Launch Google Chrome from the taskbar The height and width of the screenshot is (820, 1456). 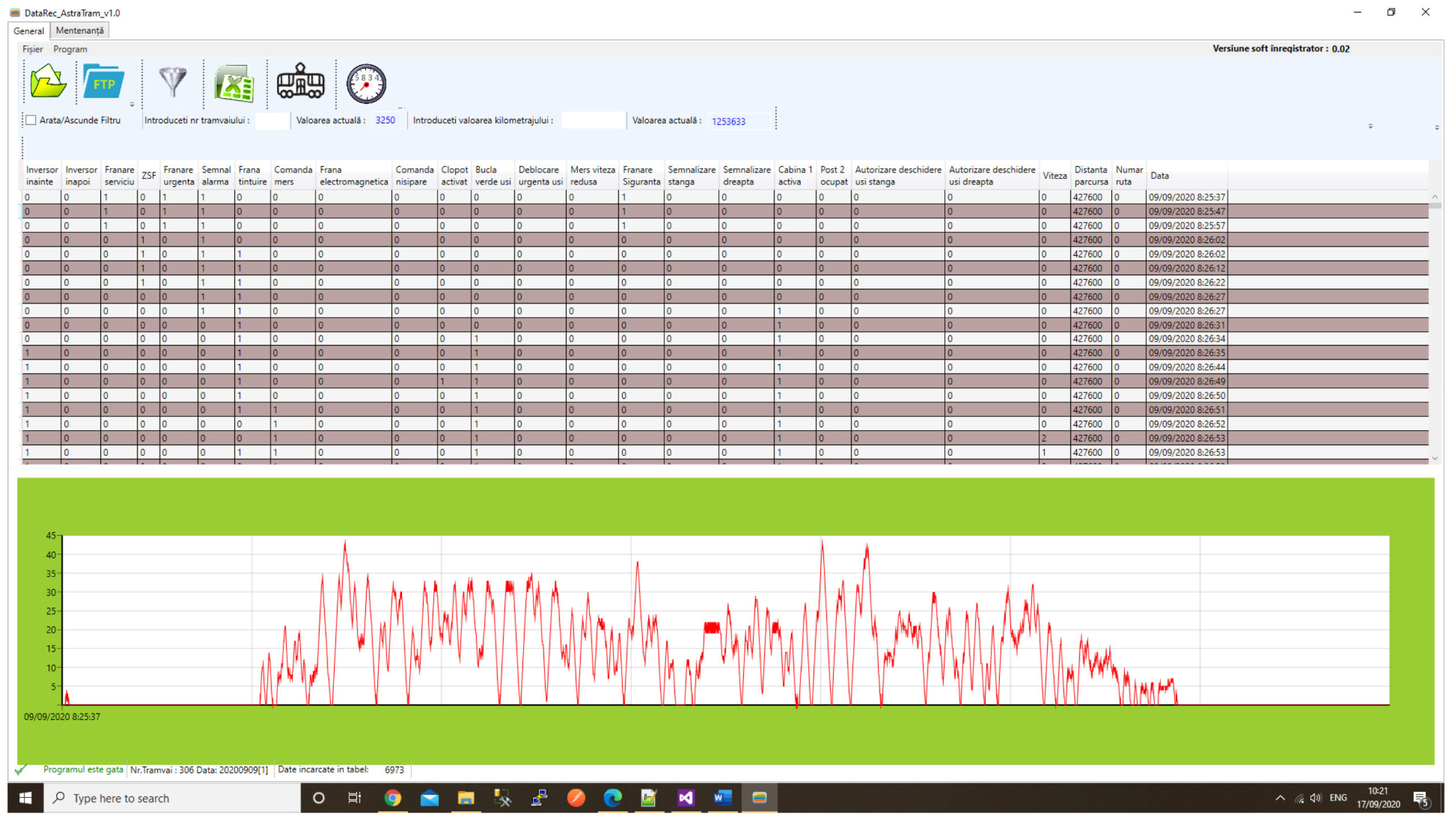tap(392, 798)
